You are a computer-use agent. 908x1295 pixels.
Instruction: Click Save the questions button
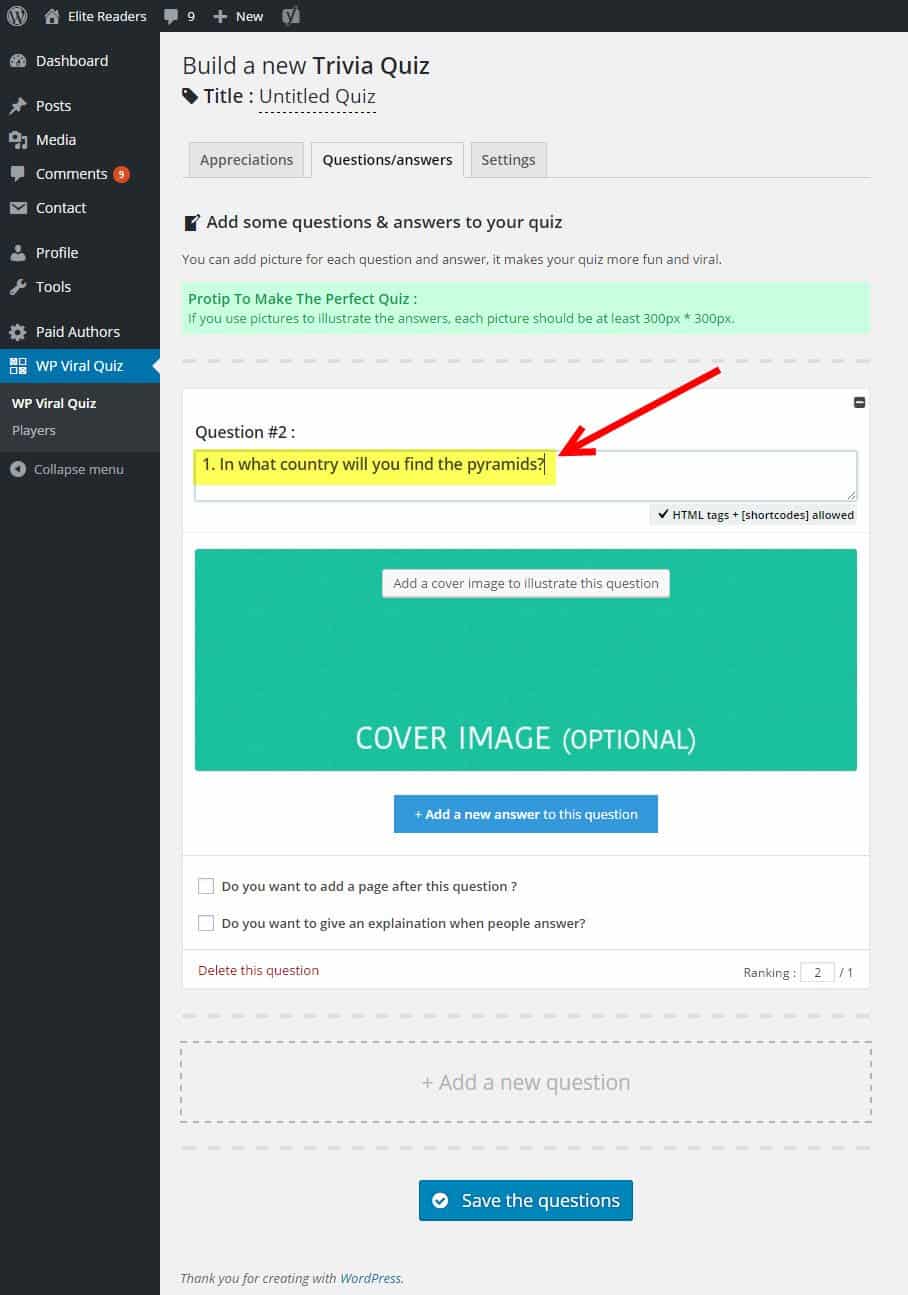526,1201
